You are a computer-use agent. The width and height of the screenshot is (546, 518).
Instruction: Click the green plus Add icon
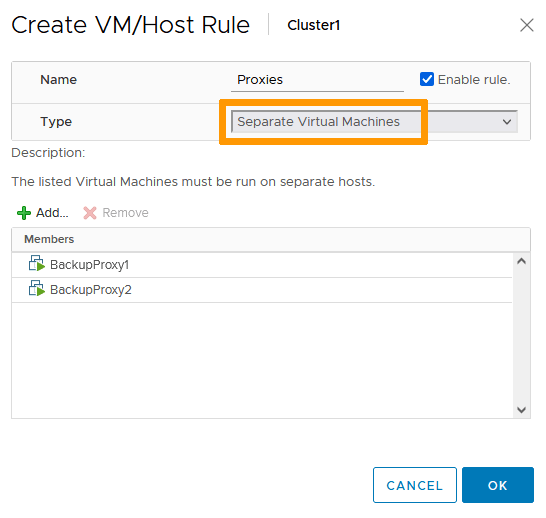point(24,213)
